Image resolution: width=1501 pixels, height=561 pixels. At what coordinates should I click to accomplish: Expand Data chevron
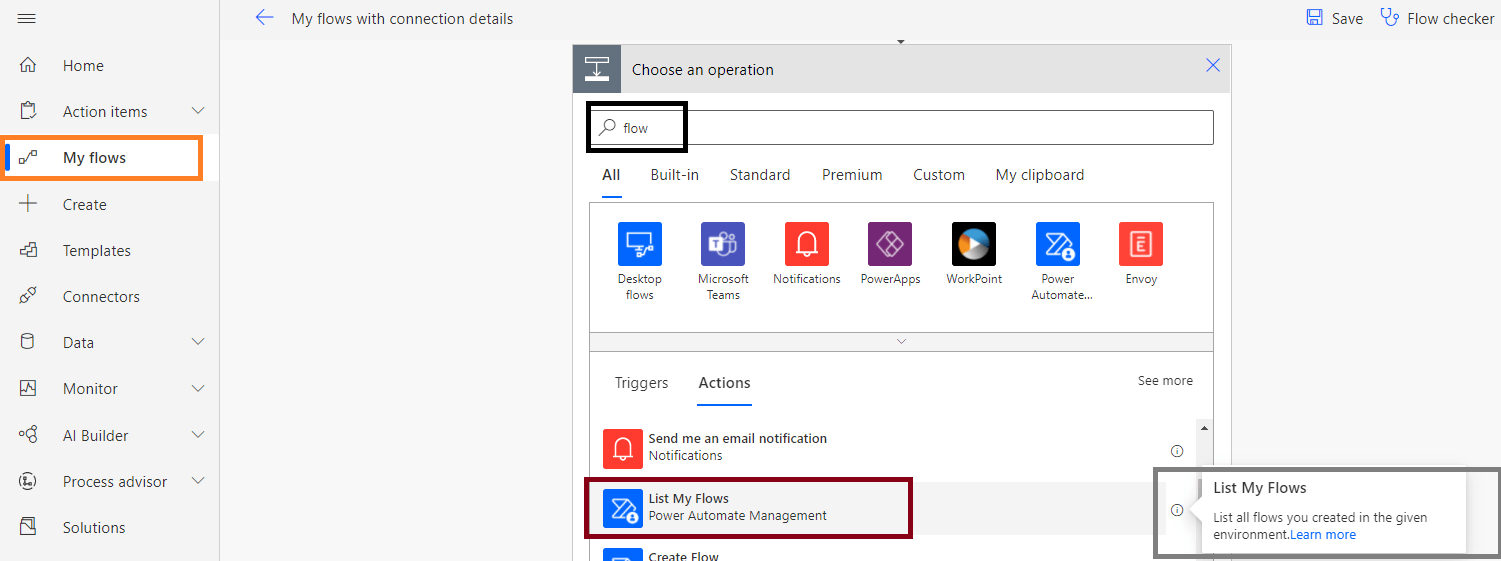click(x=198, y=342)
